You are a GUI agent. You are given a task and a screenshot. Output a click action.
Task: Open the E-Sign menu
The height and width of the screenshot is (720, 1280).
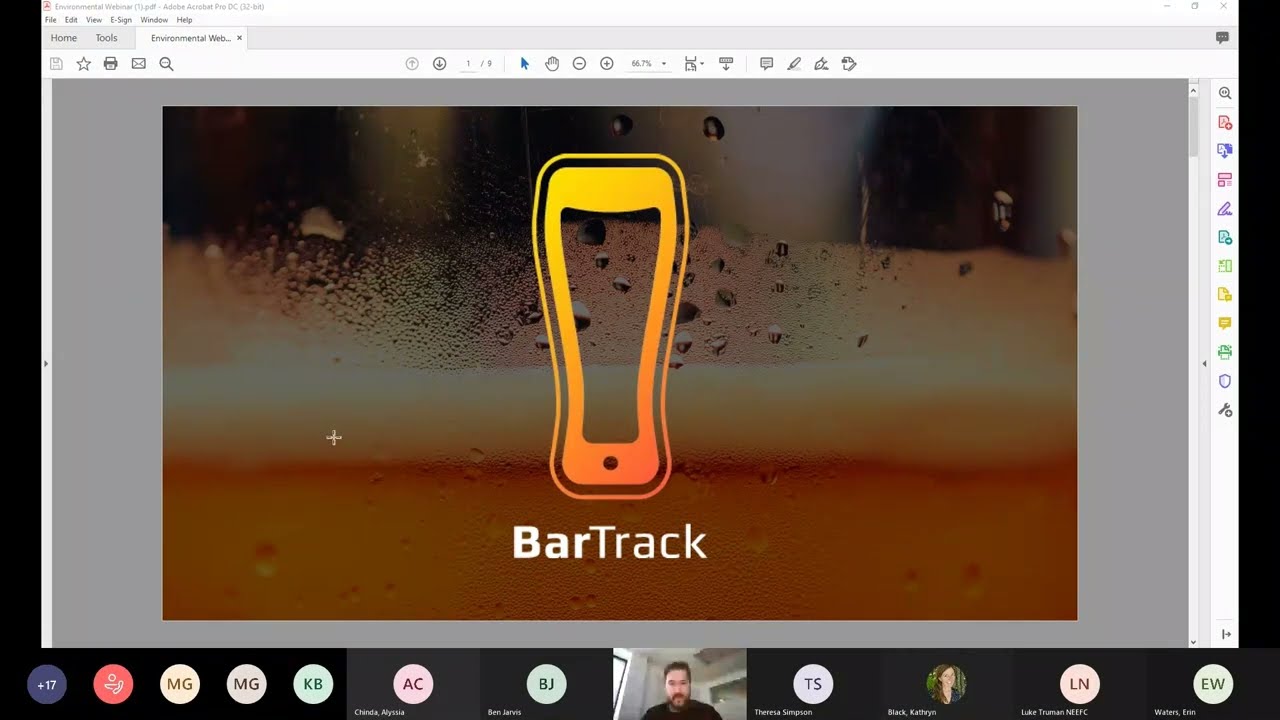click(121, 20)
